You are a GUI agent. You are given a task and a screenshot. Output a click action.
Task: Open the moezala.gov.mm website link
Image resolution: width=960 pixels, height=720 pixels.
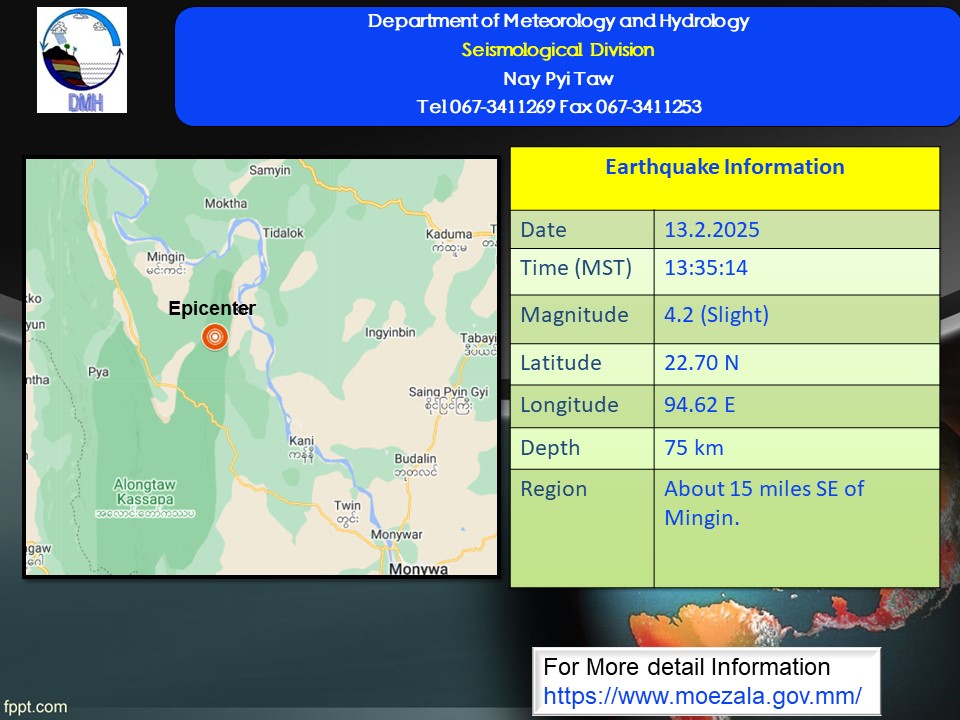[702, 695]
